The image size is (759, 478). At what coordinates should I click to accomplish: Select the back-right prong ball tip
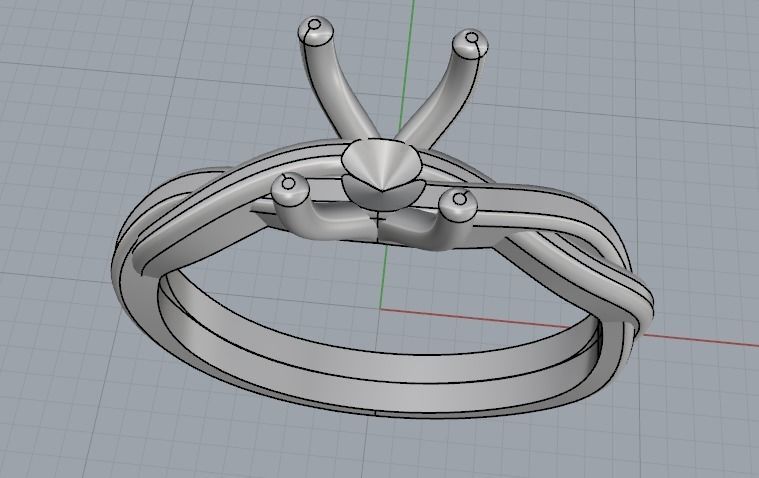[x=470, y=44]
